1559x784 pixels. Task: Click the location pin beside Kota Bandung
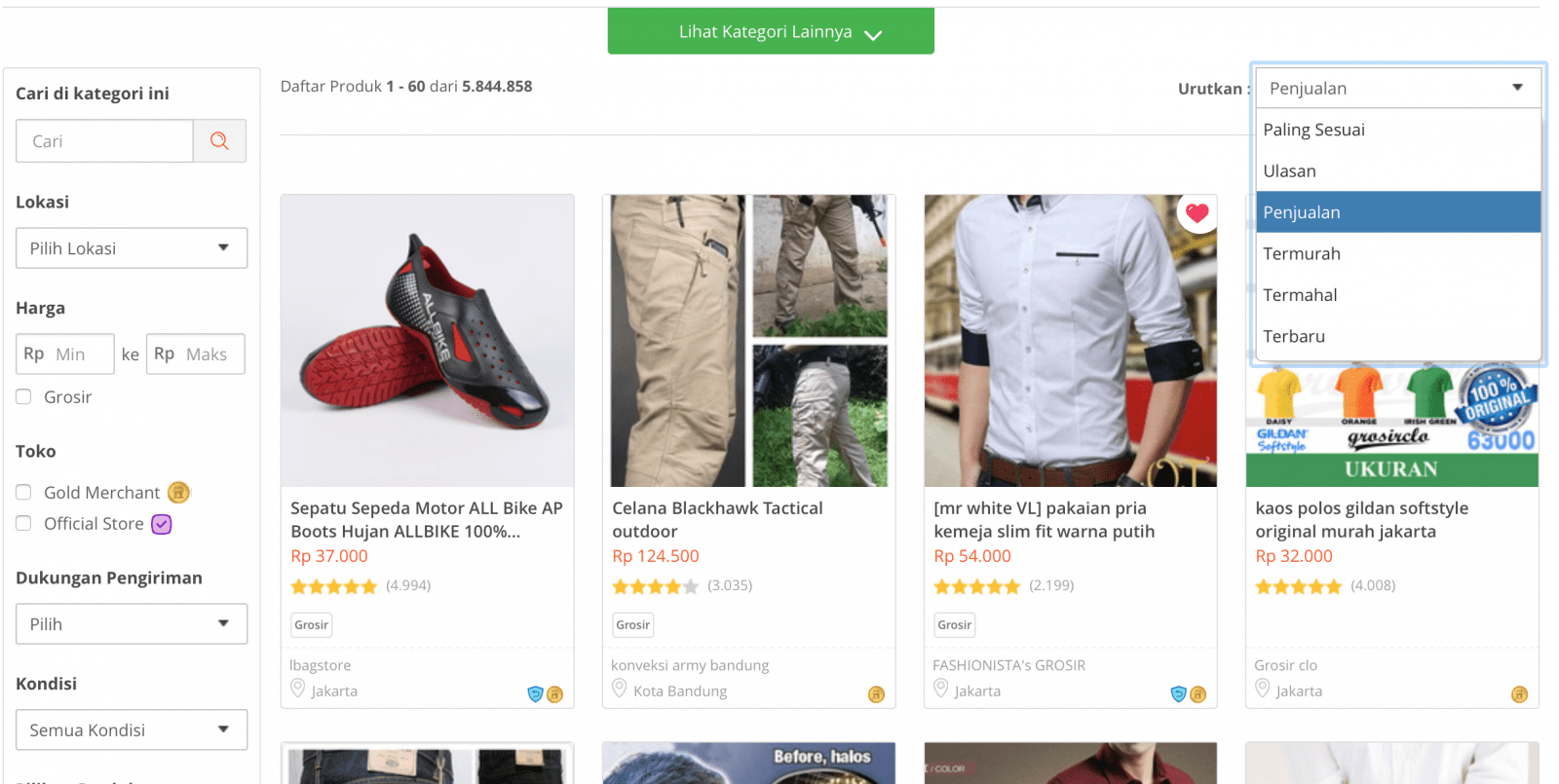(x=619, y=689)
